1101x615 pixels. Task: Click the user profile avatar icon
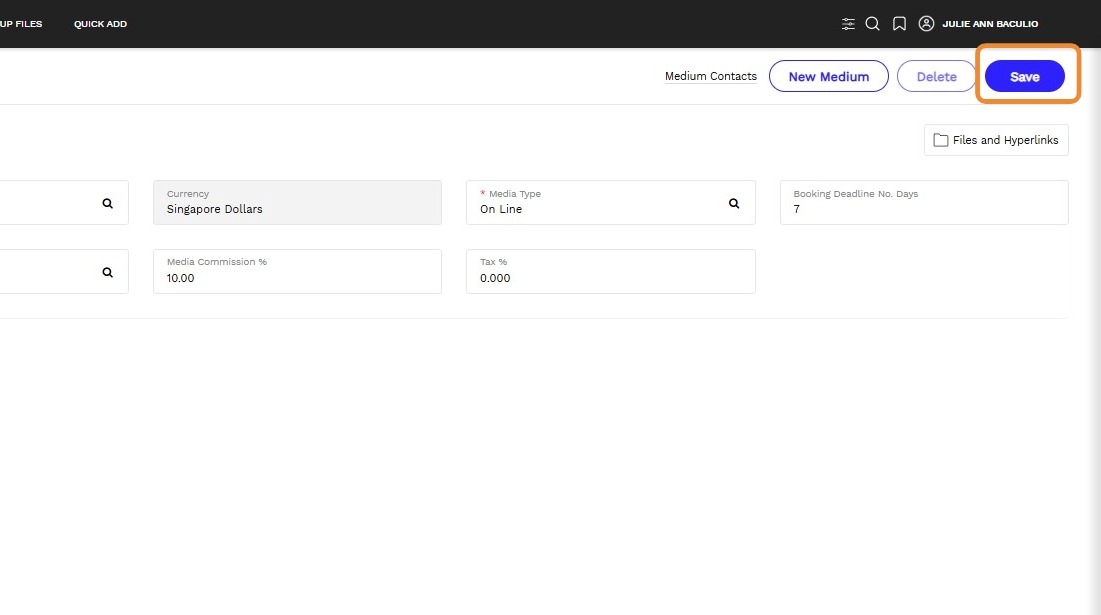coord(926,24)
